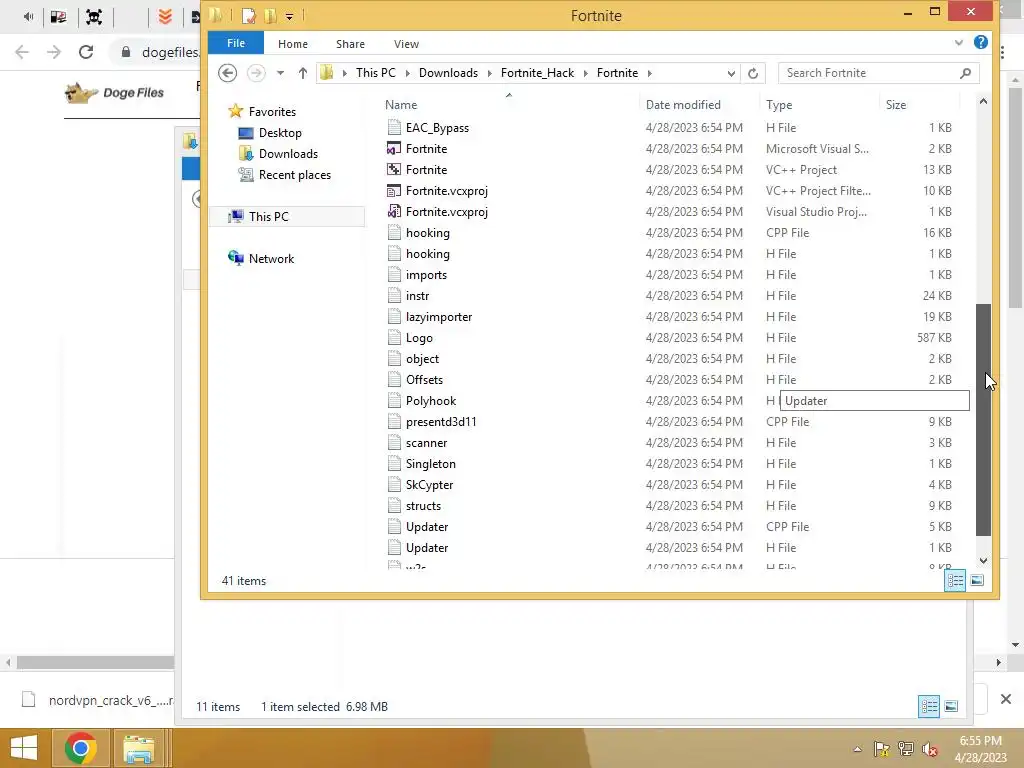The width and height of the screenshot is (1024, 768).
Task: Click This PC in the address path
Action: point(376,73)
